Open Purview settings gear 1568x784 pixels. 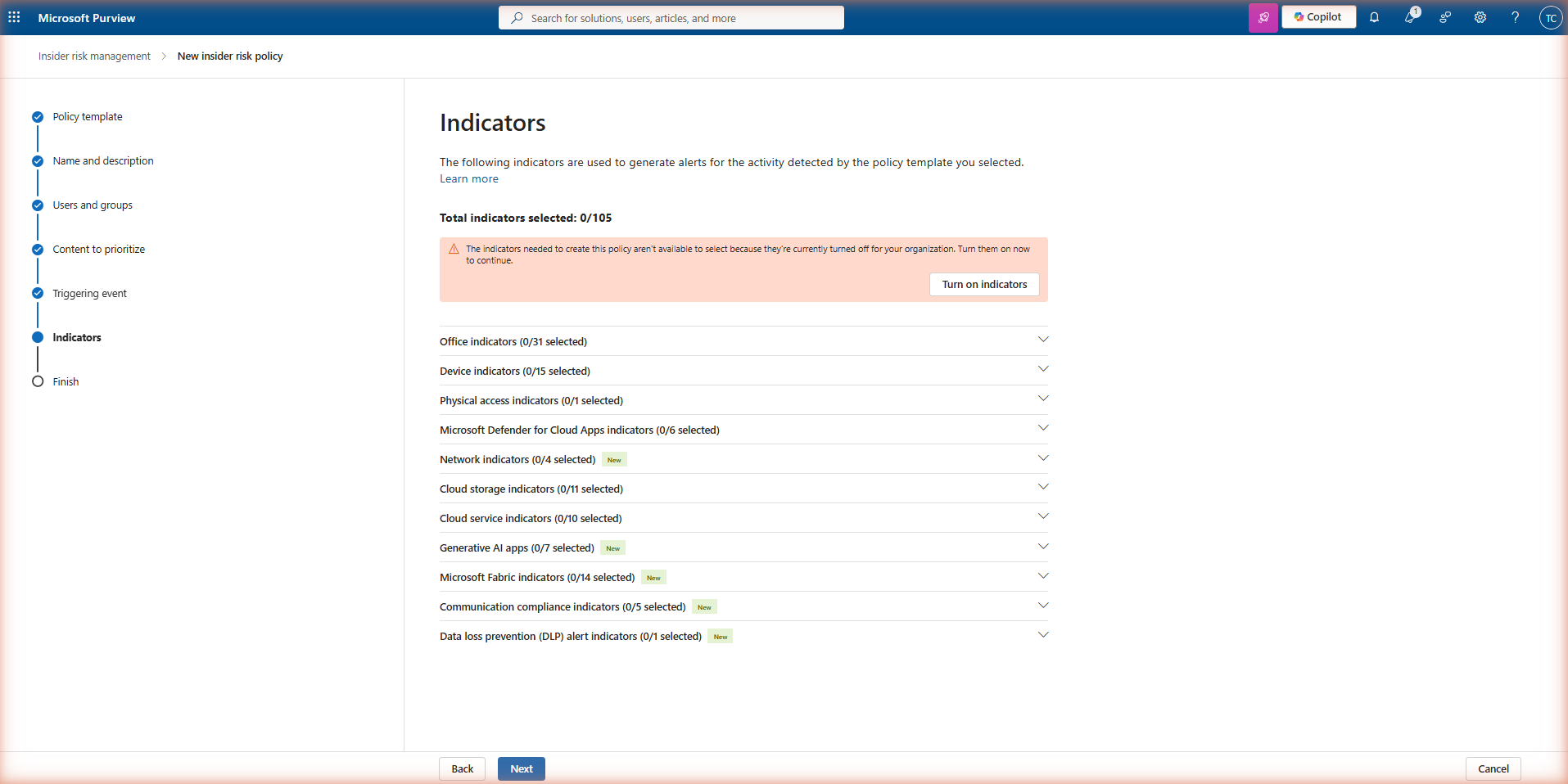tap(1480, 17)
